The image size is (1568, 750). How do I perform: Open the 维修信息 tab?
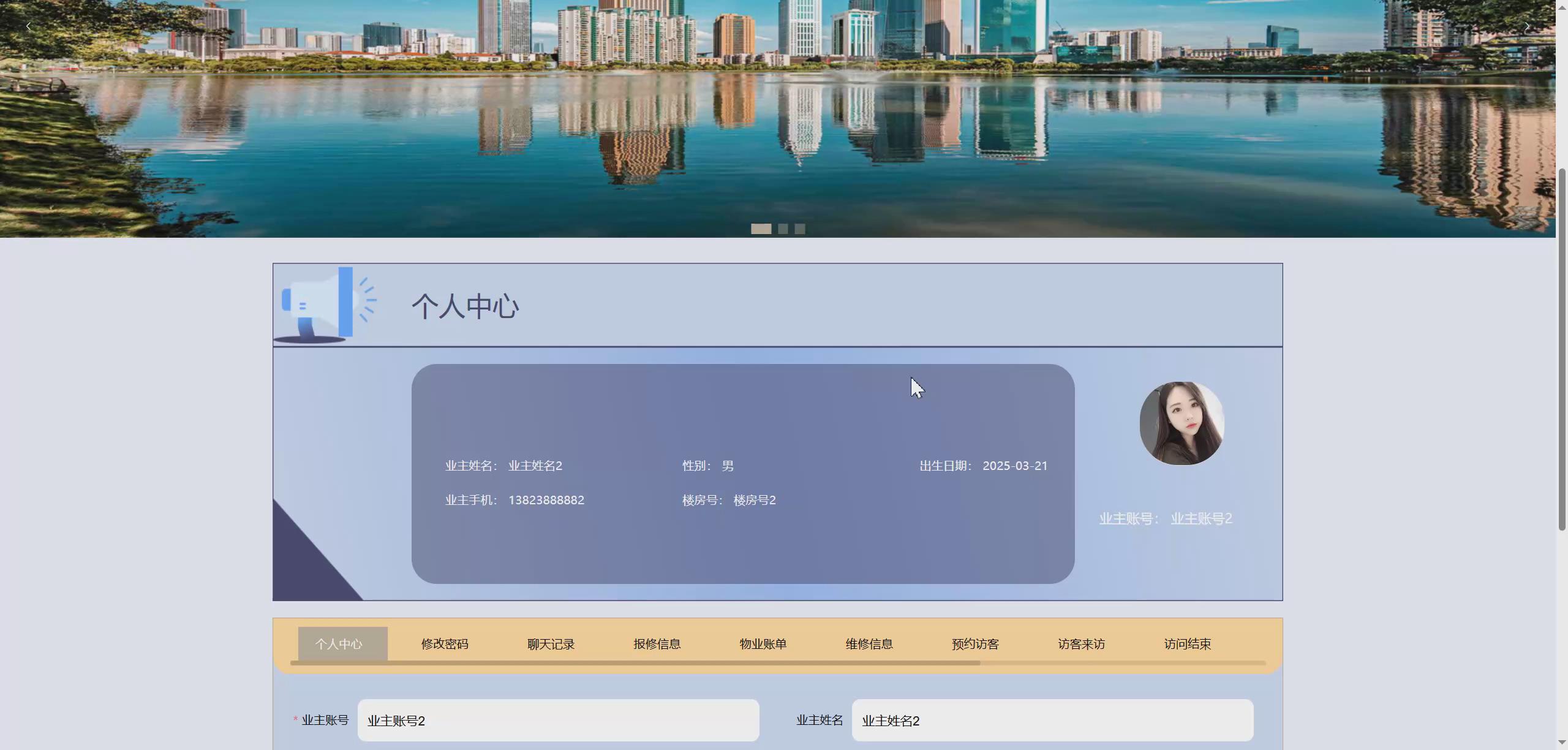869,643
